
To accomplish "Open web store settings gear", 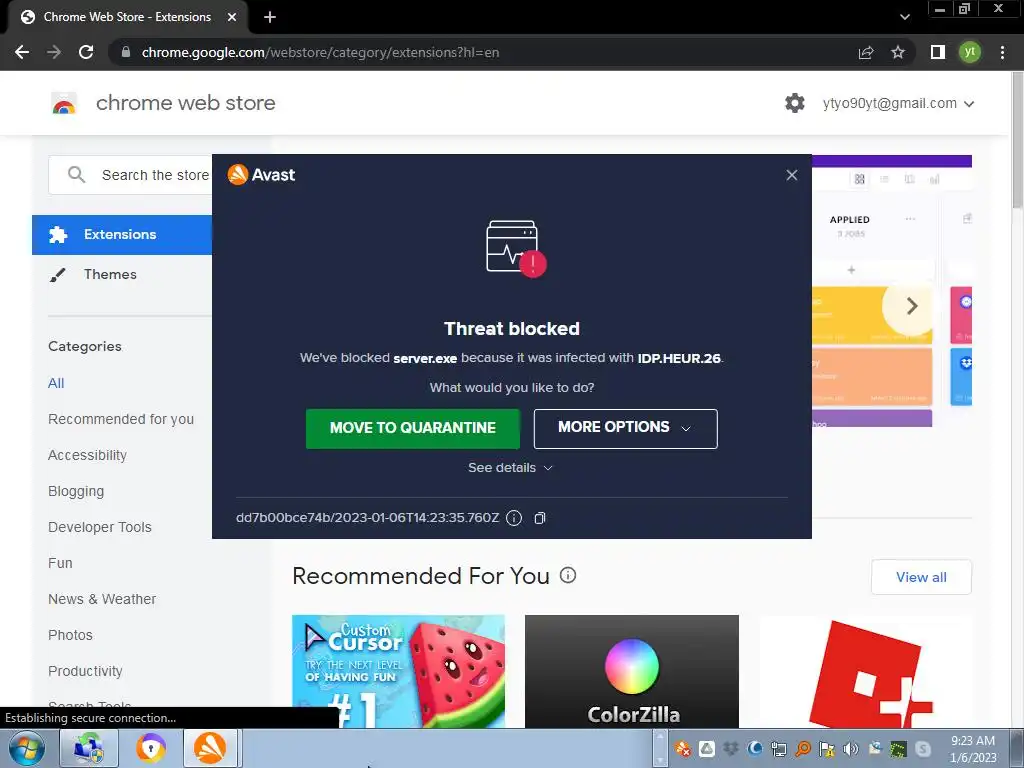I will 795,103.
